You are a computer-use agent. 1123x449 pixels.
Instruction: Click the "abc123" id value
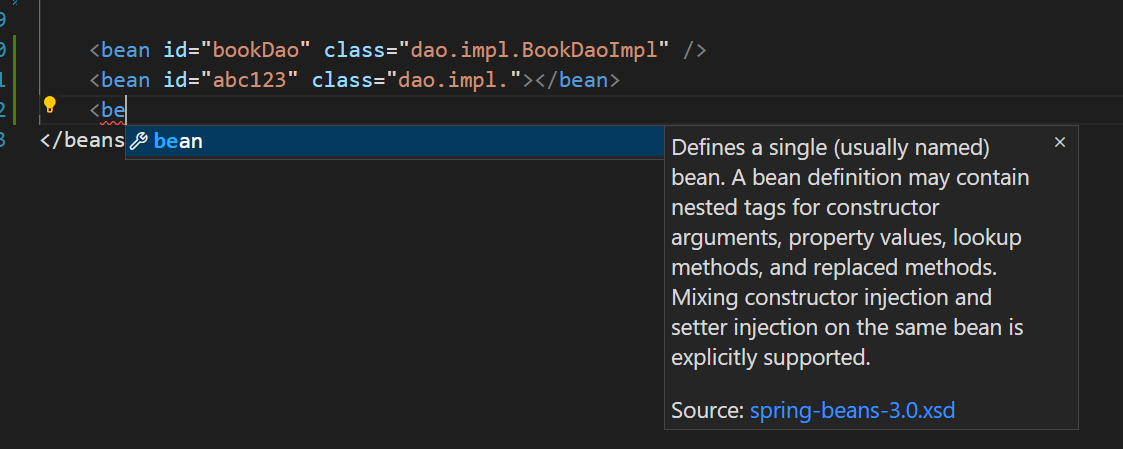point(249,80)
